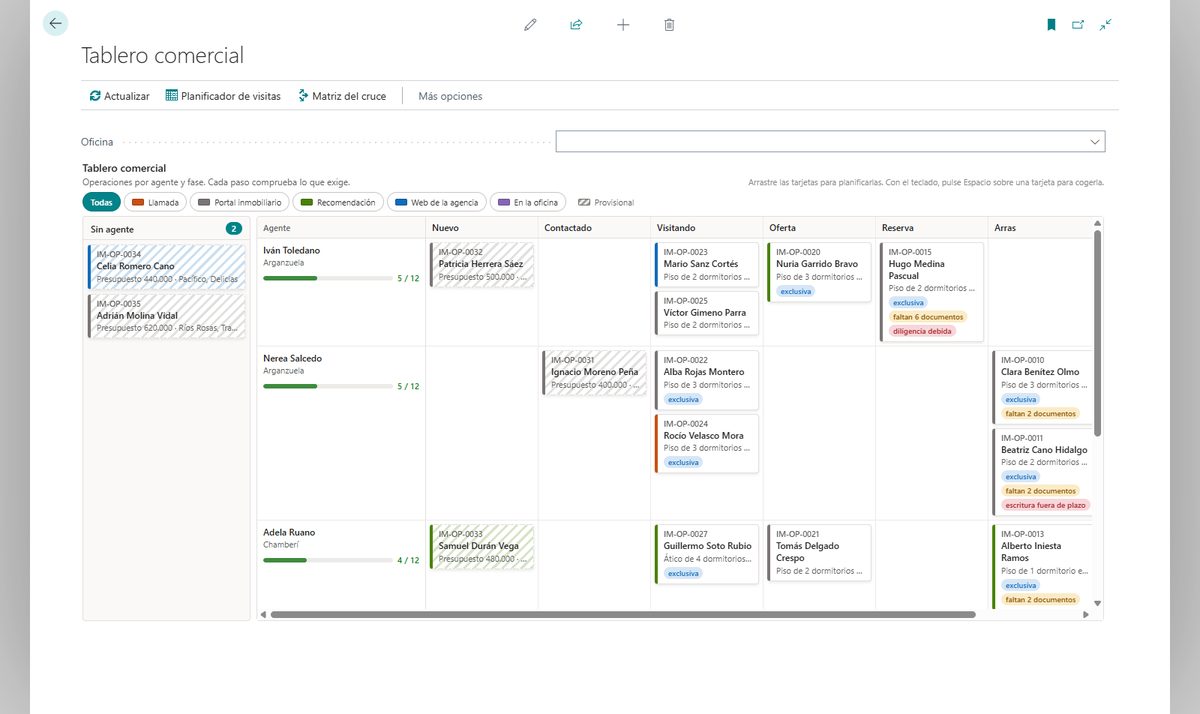Click Planificador de visitas action
The image size is (1200, 714).
pyautogui.click(x=223, y=96)
